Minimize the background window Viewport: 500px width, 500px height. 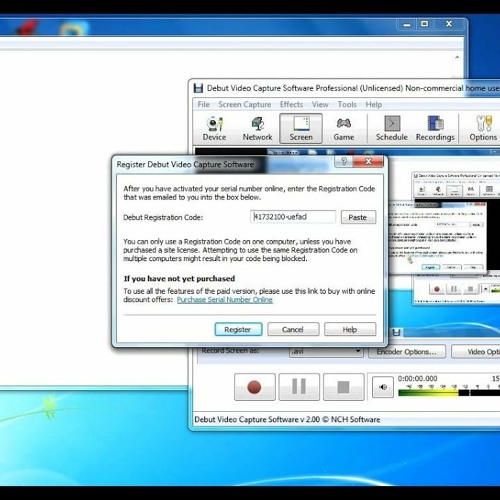click(406, 24)
